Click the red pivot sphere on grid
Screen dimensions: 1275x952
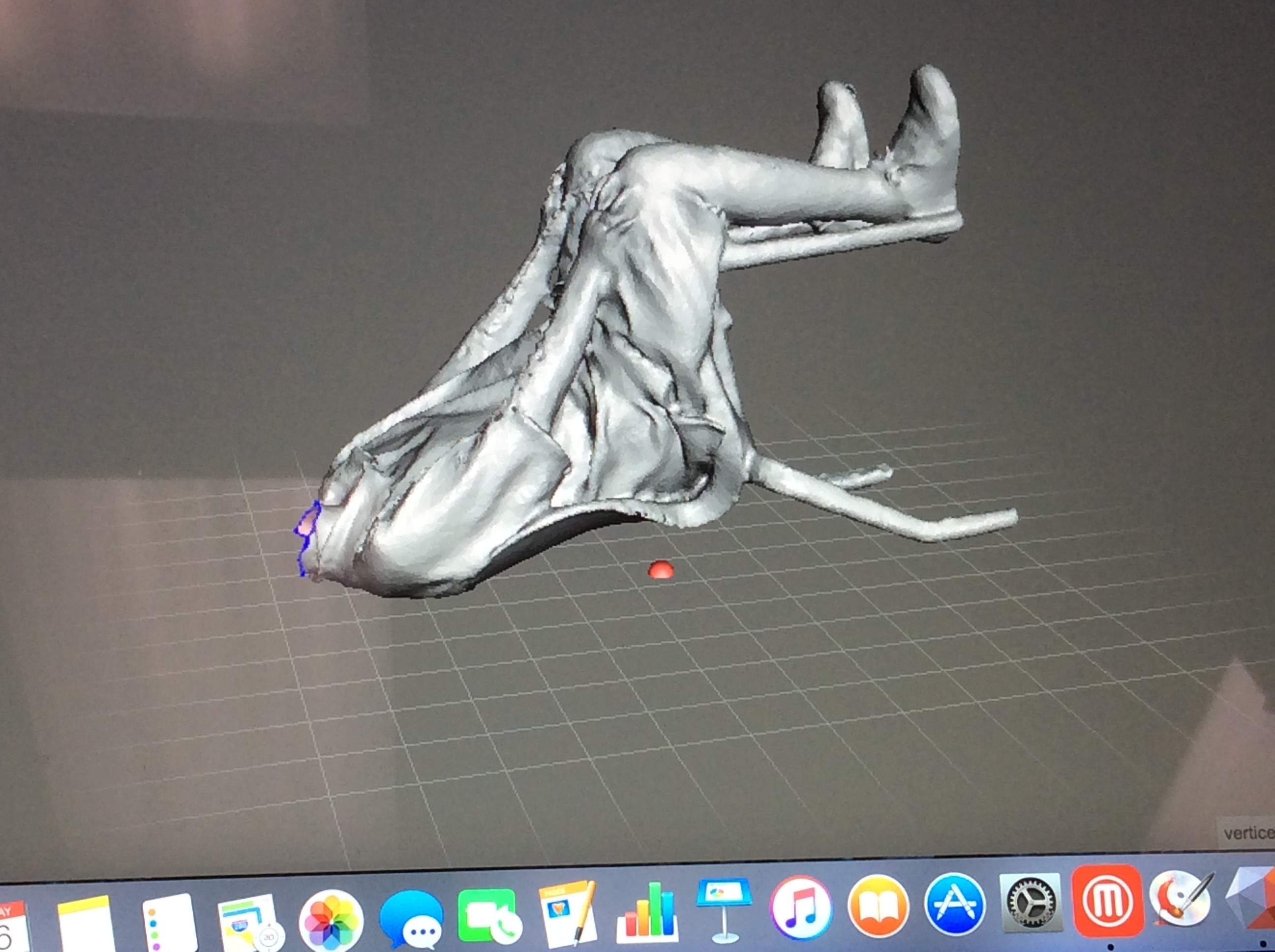(x=661, y=569)
